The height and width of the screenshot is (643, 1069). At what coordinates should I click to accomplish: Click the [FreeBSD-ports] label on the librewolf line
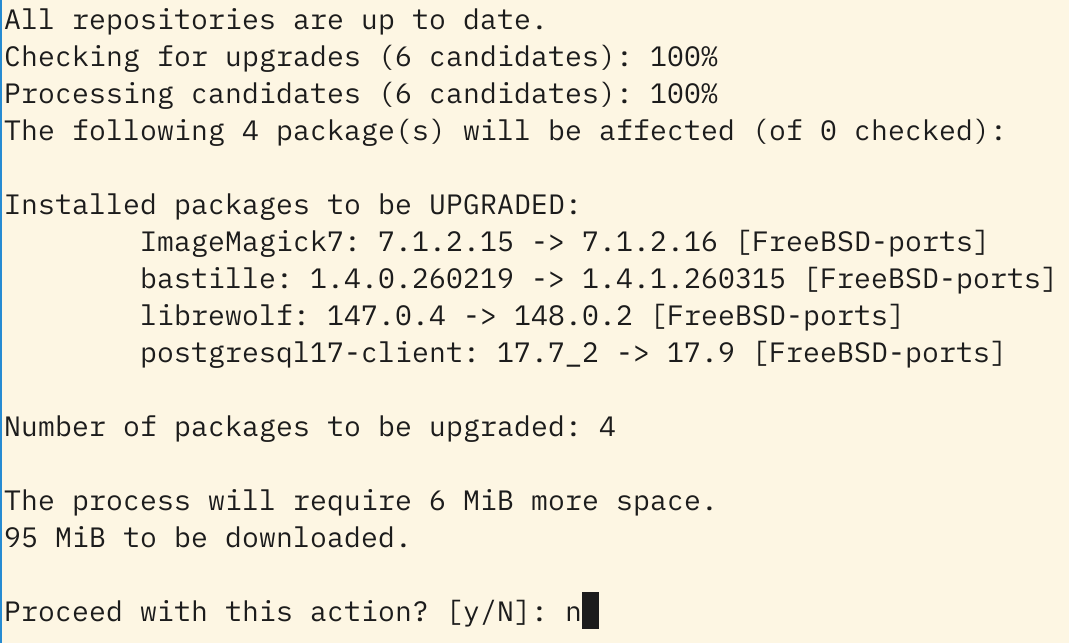coord(776,316)
